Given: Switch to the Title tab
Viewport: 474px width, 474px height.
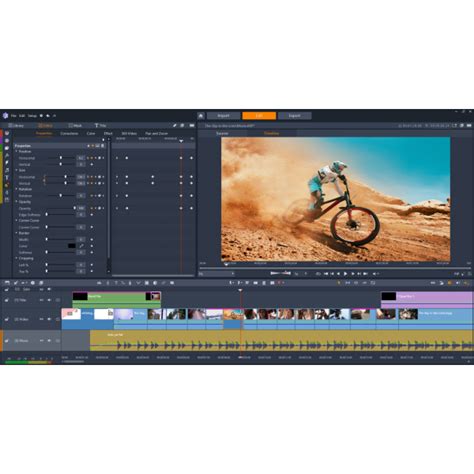Looking at the screenshot, I should pyautogui.click(x=100, y=125).
